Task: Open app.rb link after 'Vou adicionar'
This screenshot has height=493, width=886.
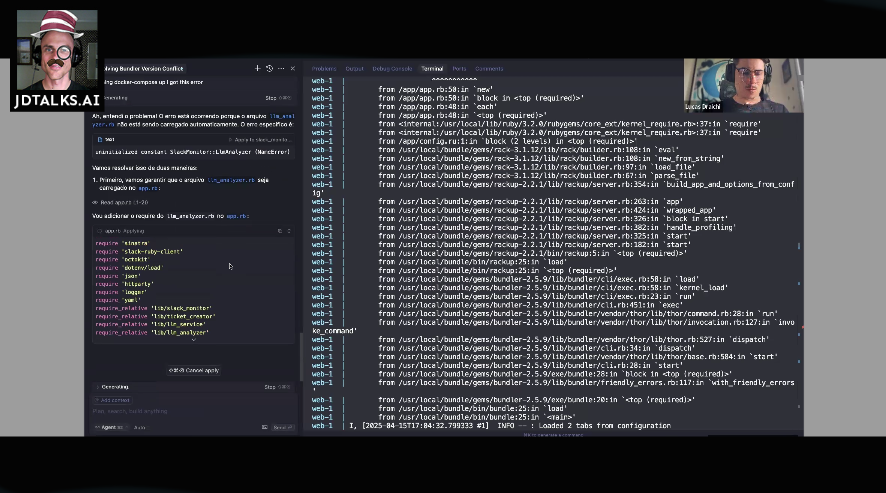Action: pos(237,216)
